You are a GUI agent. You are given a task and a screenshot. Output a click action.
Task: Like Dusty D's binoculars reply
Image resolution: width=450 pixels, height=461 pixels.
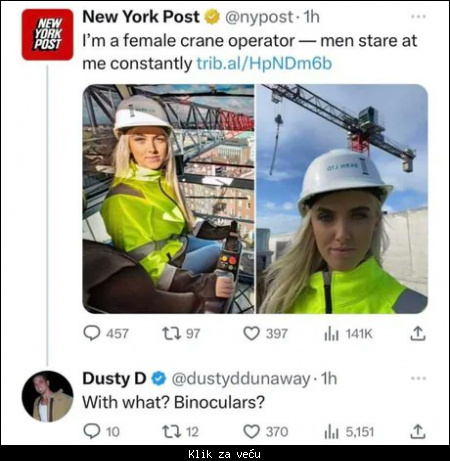[251, 432]
